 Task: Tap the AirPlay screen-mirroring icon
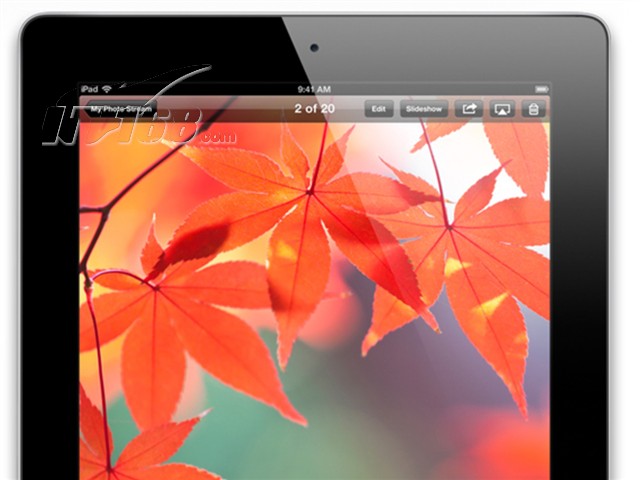[x=501, y=109]
